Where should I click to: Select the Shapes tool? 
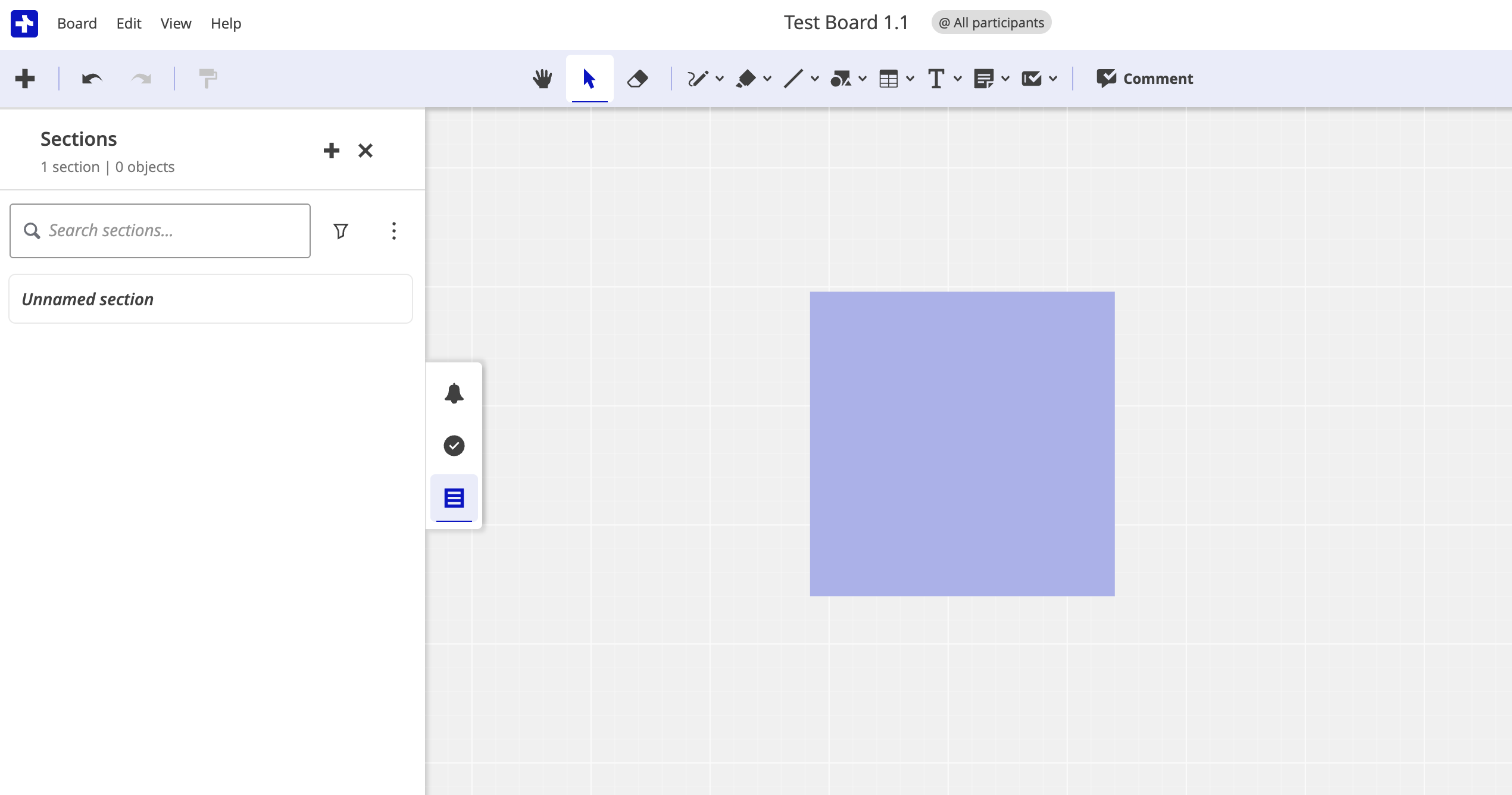[x=841, y=79]
